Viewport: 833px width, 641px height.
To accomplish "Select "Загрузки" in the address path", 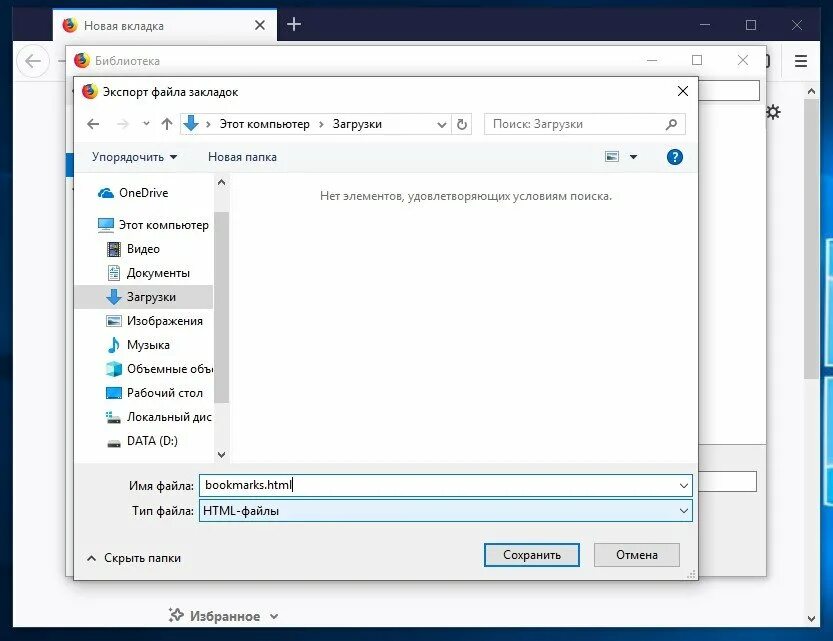I will 357,124.
